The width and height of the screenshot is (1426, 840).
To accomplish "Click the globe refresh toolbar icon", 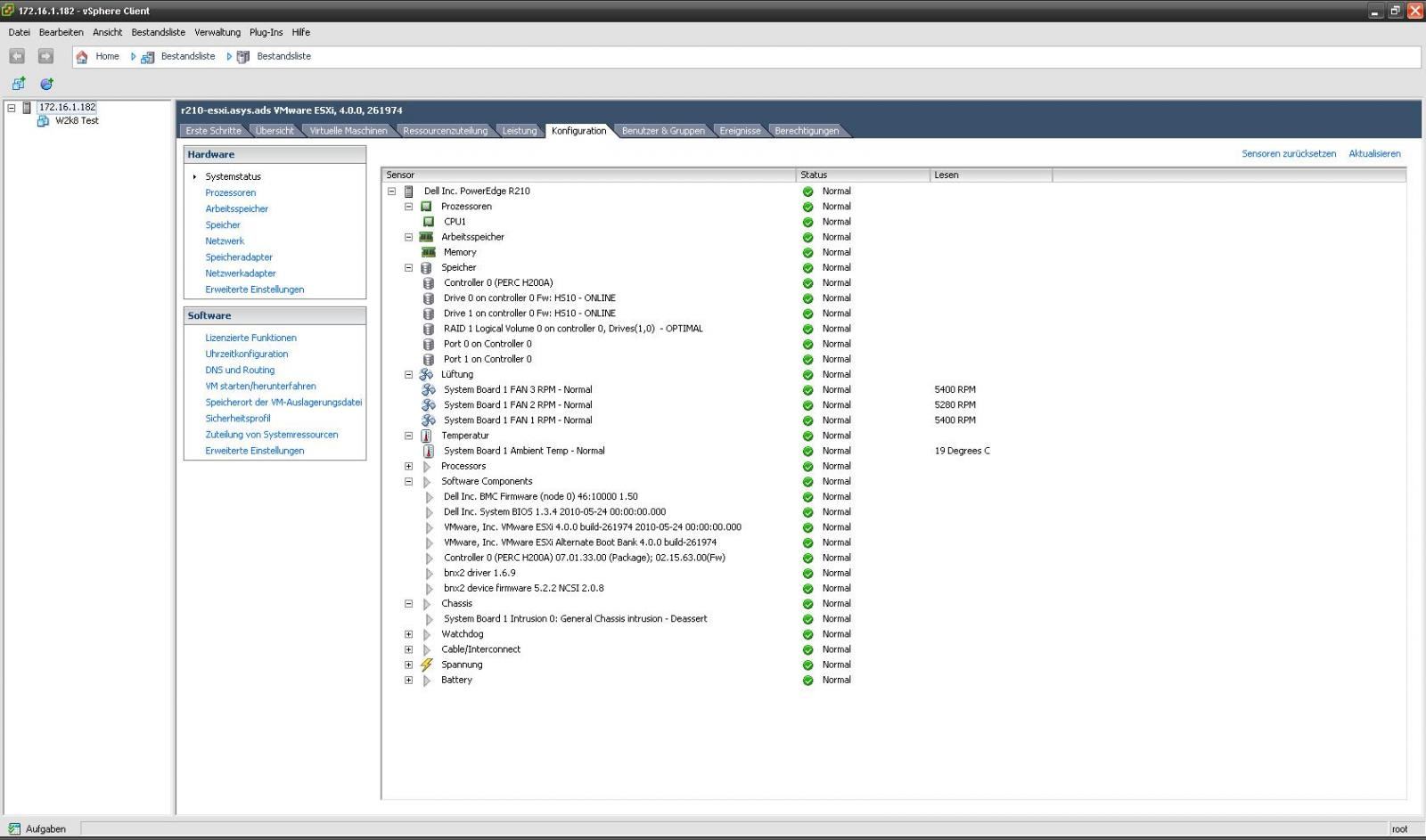I will [x=46, y=84].
